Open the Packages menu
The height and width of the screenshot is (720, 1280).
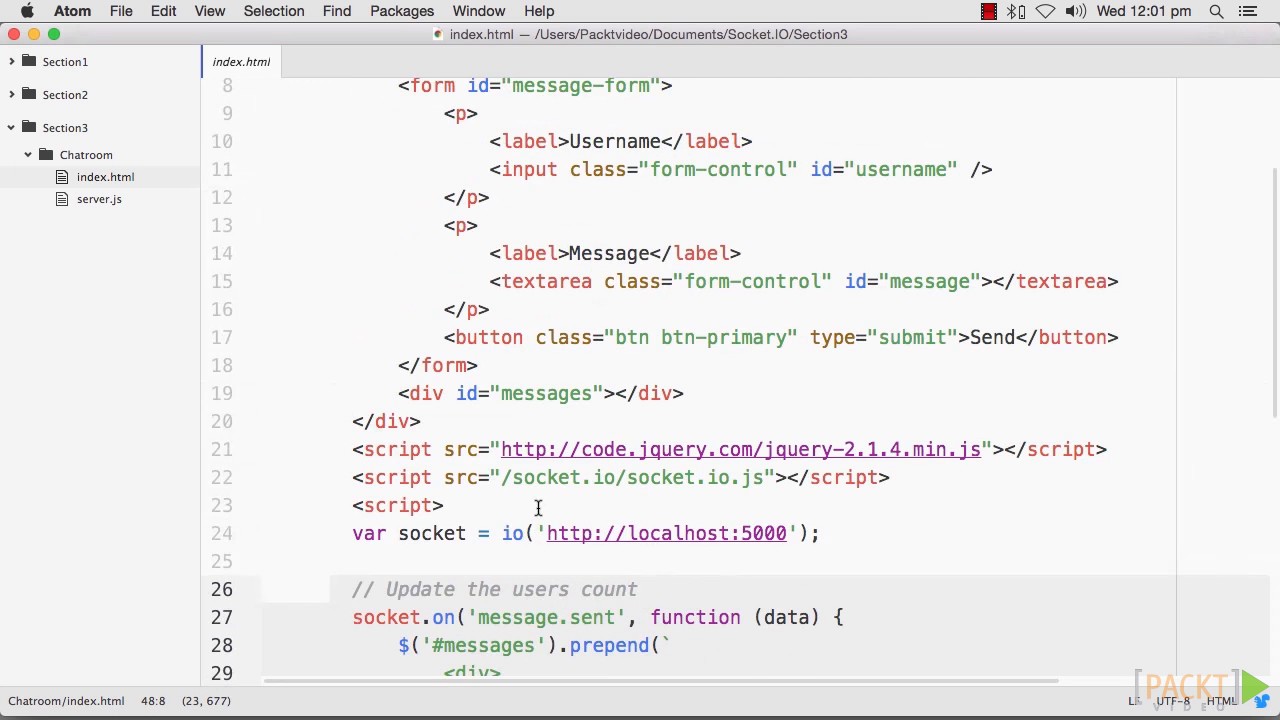[x=402, y=11]
